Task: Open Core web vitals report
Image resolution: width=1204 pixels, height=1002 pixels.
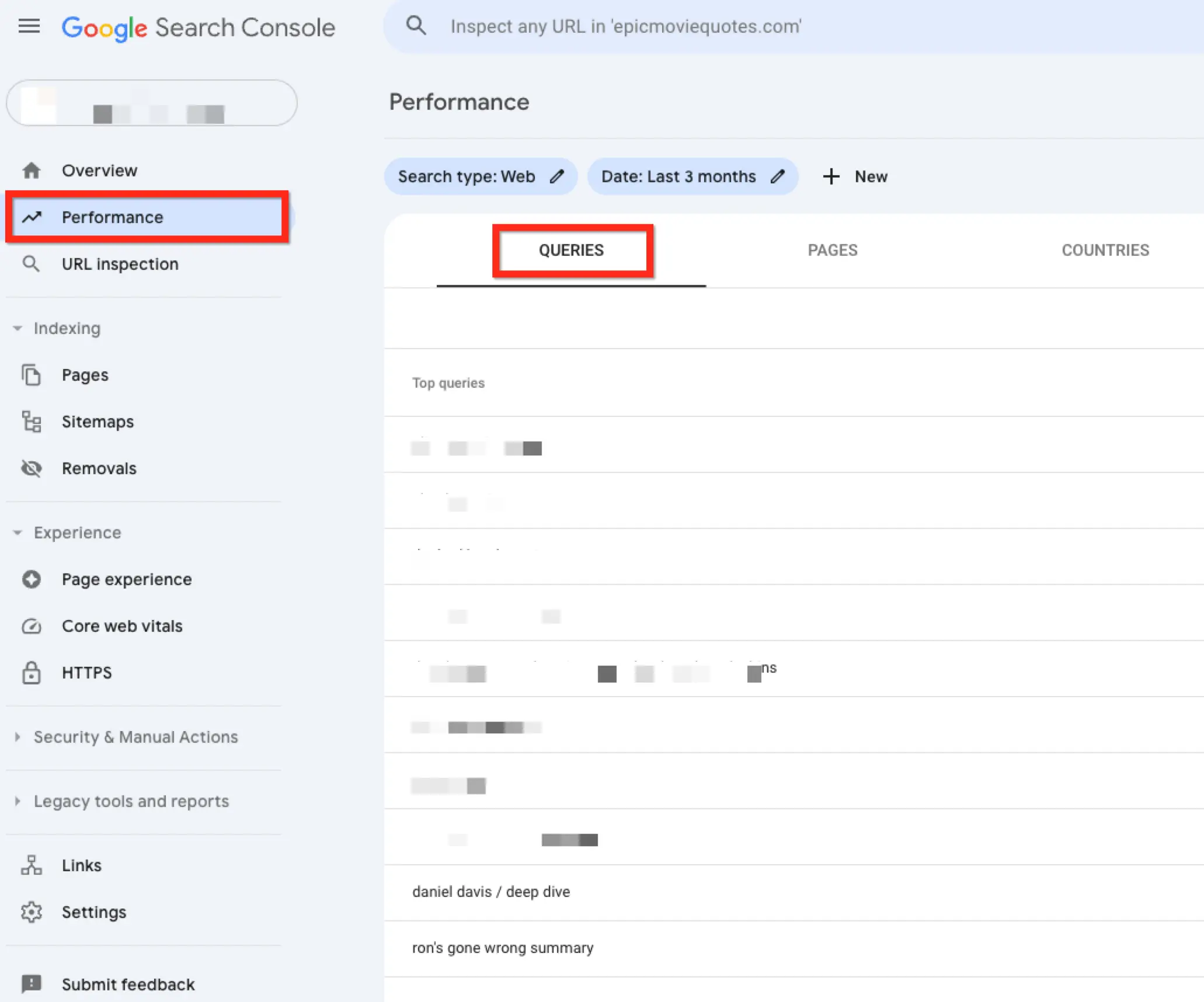Action: click(x=122, y=626)
